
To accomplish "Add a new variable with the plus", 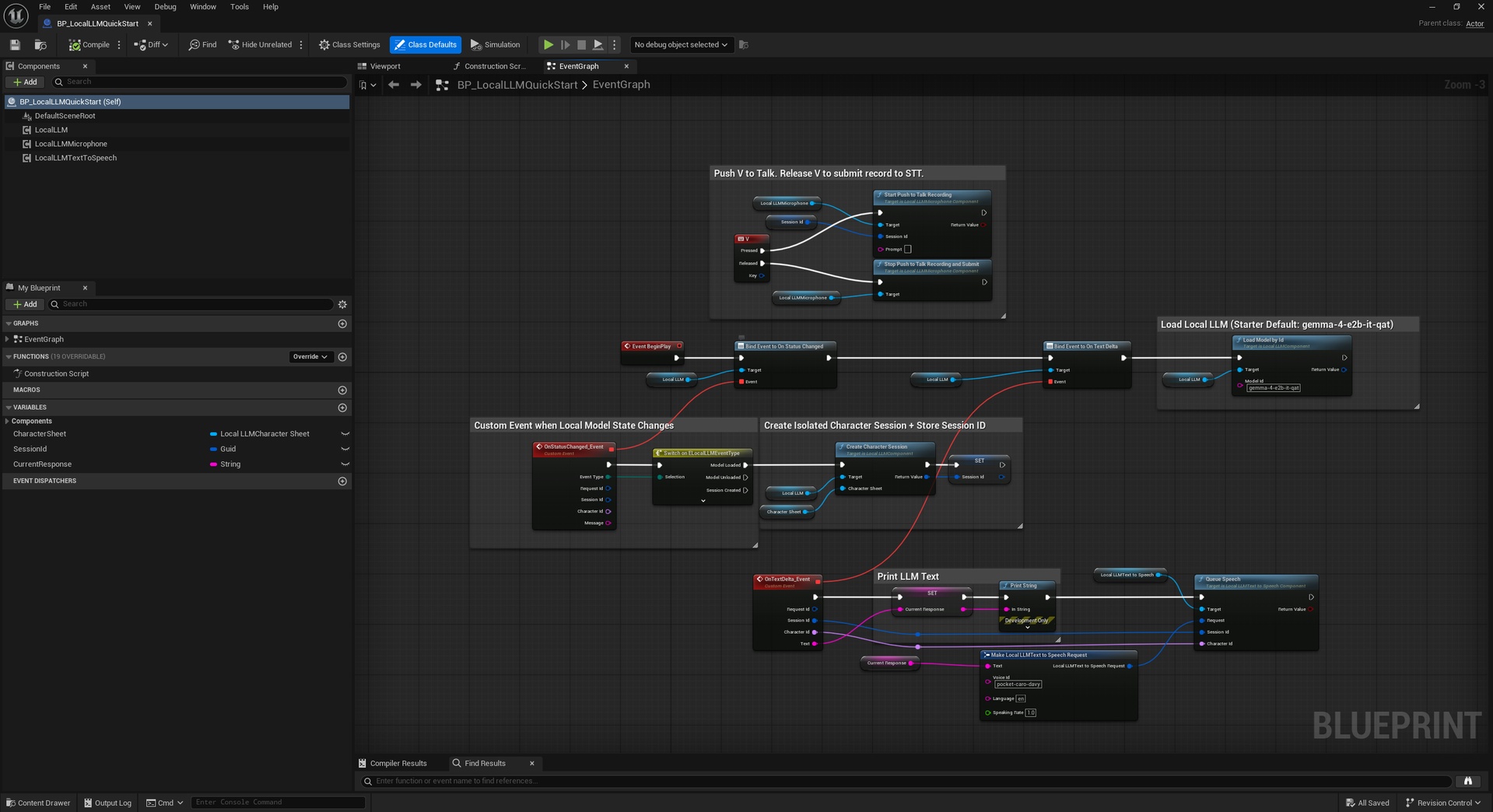I will [342, 408].
